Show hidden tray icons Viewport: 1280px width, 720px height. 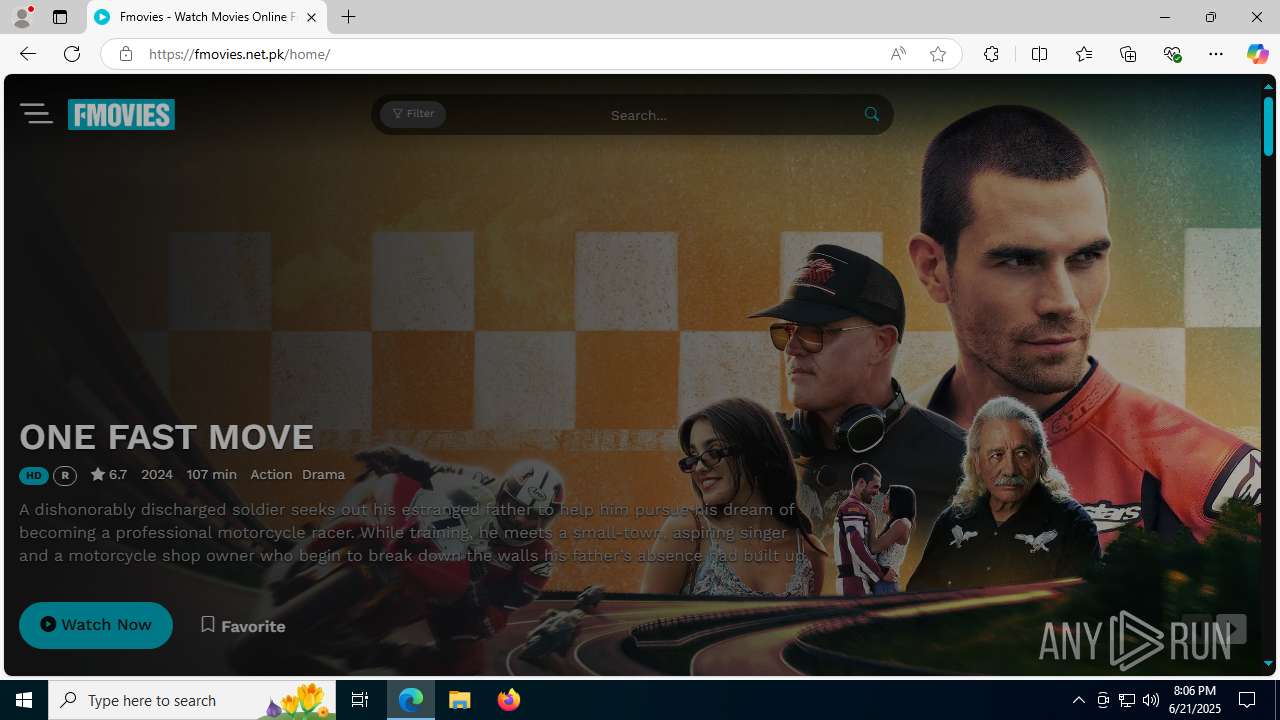(x=1078, y=700)
